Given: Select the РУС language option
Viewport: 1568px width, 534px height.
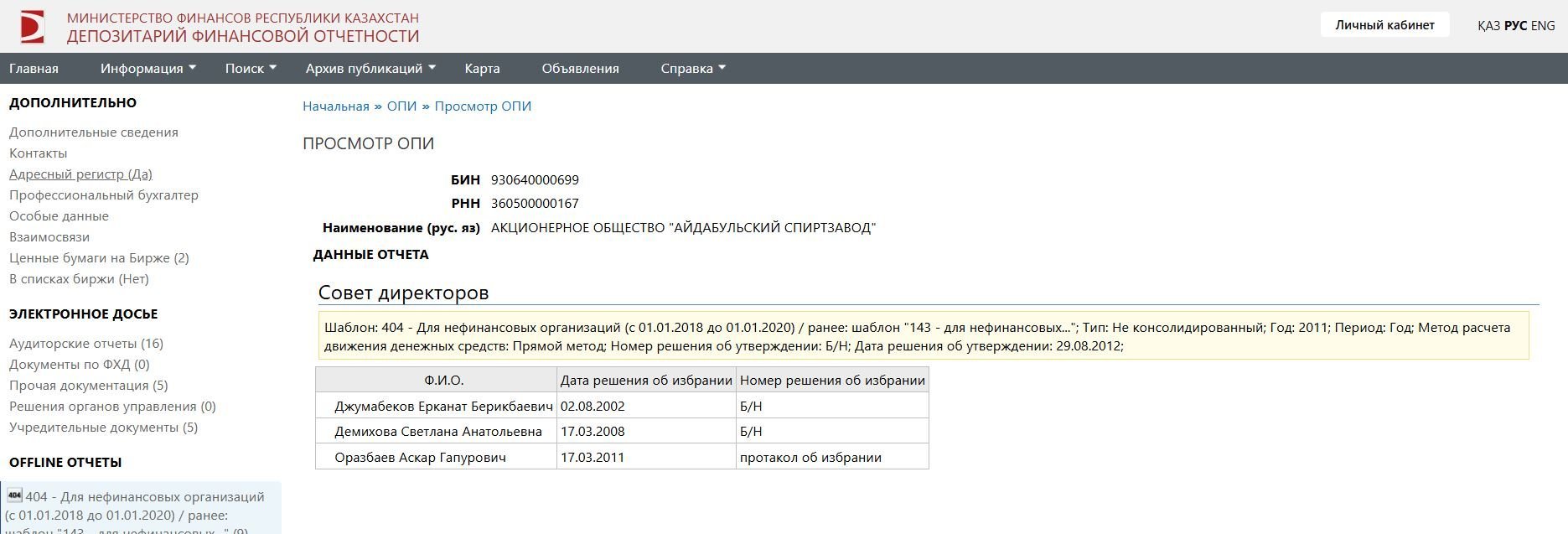Looking at the screenshot, I should (1515, 26).
